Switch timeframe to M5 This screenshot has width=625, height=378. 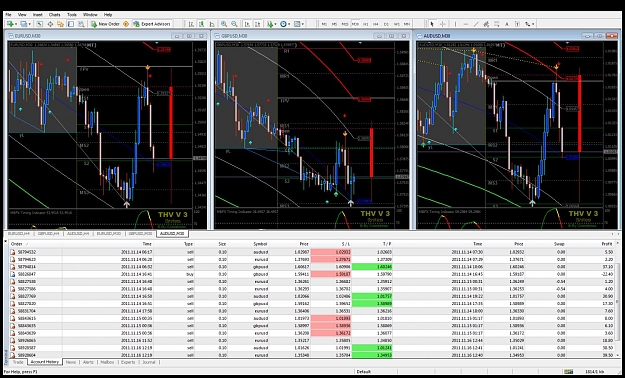(x=334, y=24)
